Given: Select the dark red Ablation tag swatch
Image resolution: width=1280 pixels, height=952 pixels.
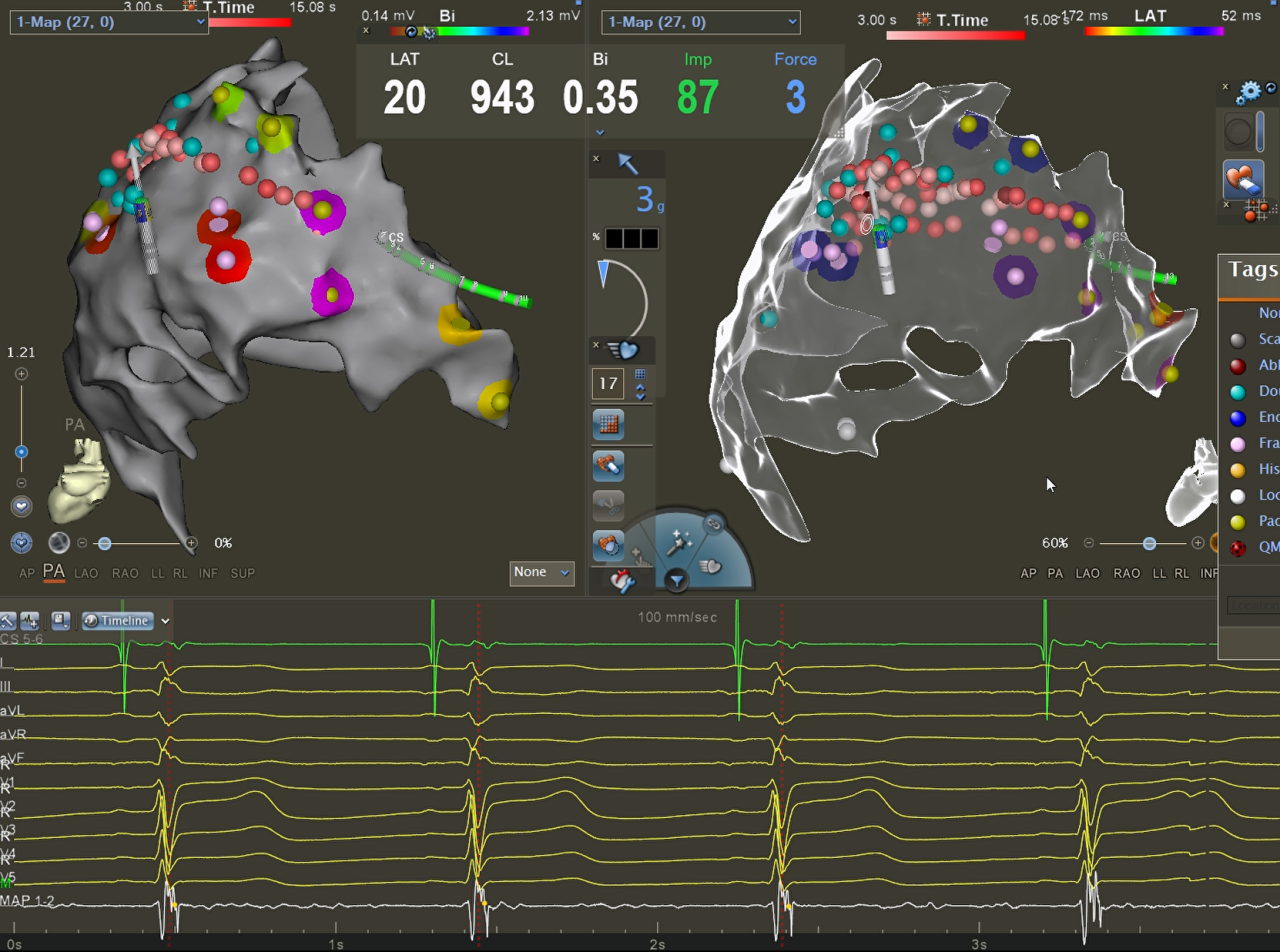Looking at the screenshot, I should click(x=1238, y=366).
